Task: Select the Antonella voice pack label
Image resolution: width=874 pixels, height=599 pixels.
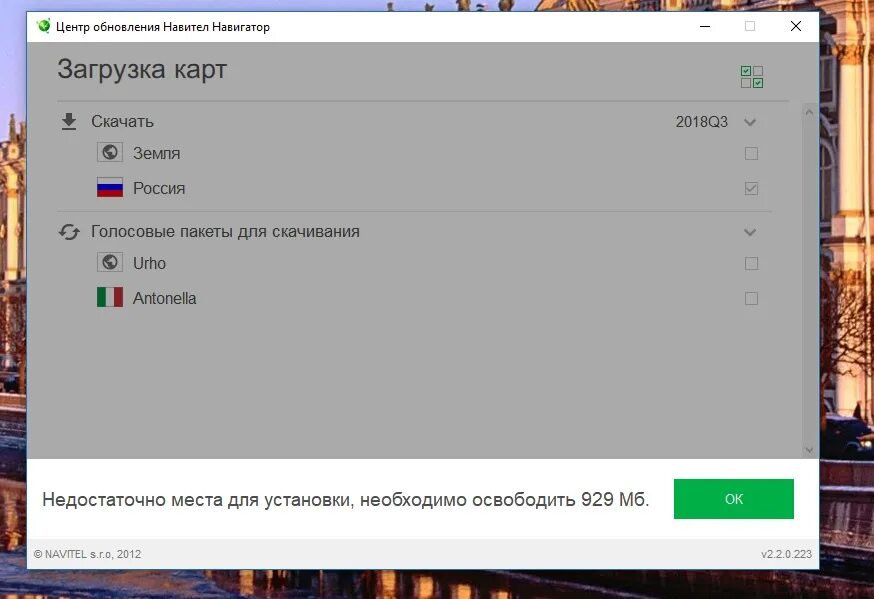Action: [x=164, y=299]
